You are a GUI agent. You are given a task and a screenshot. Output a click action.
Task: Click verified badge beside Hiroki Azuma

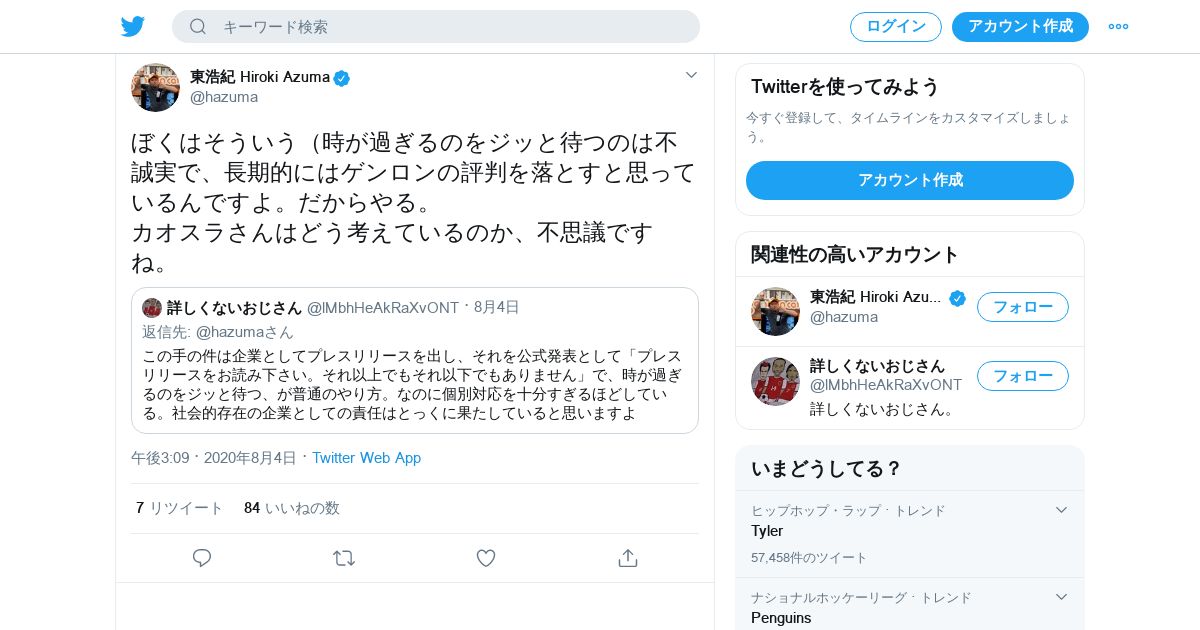342,78
